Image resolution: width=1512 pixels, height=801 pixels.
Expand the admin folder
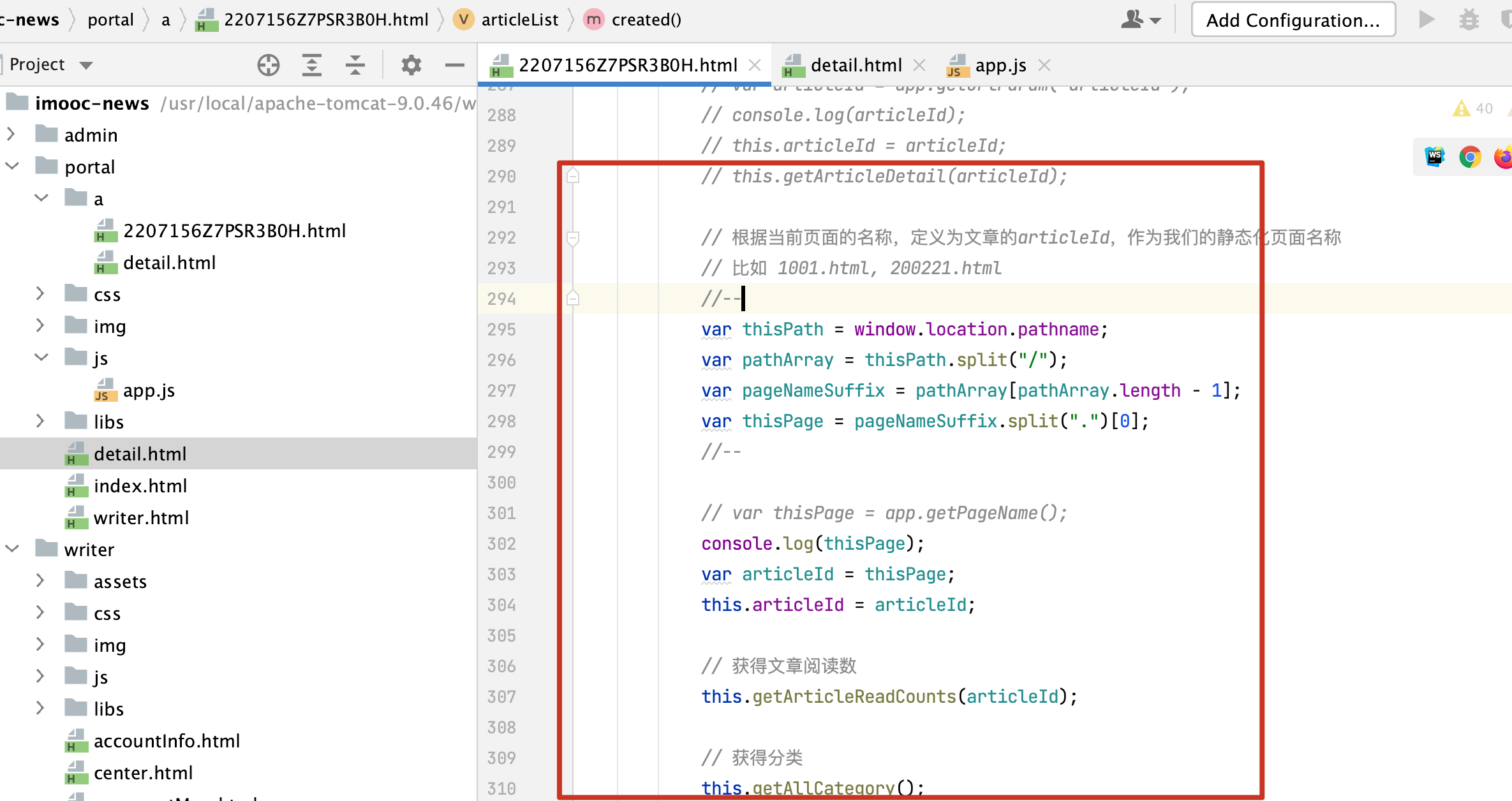tap(11, 135)
